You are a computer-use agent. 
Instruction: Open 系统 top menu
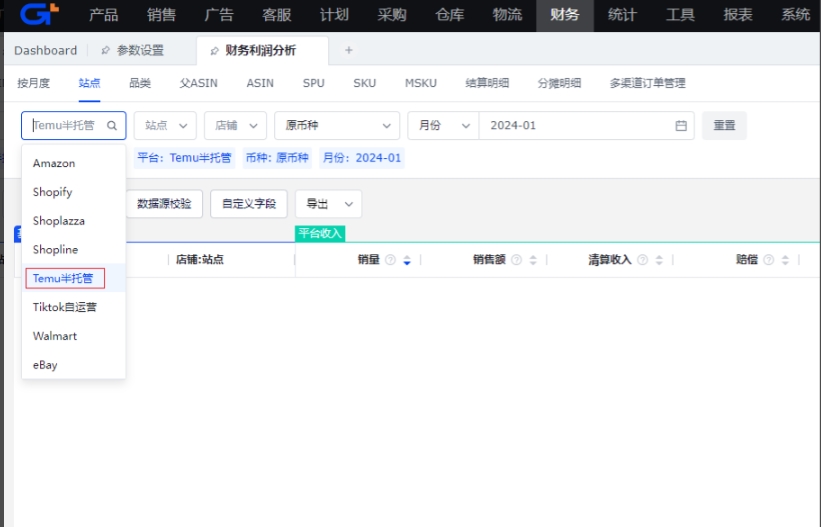(x=795, y=15)
